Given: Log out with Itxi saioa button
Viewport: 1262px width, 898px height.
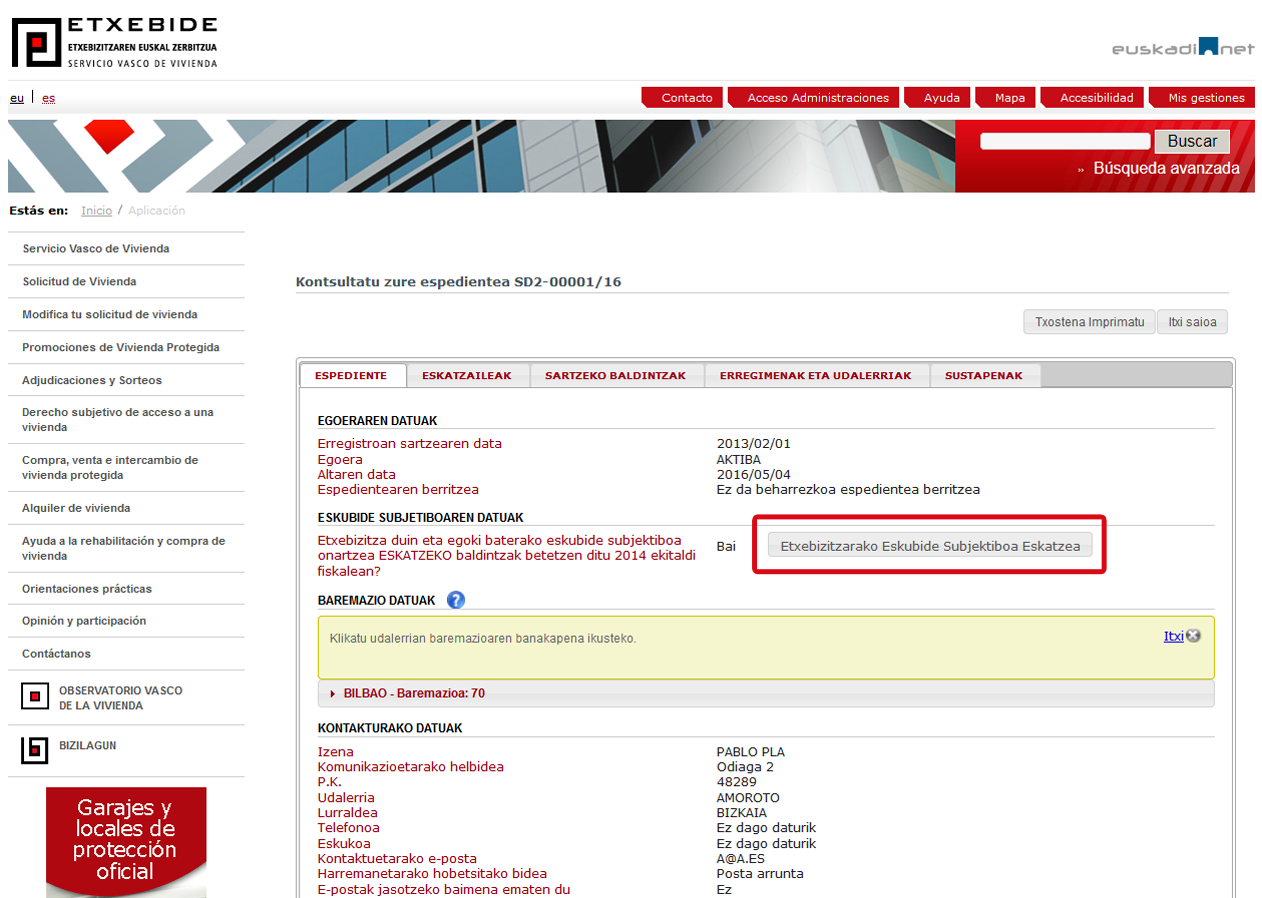Looking at the screenshot, I should [1192, 322].
